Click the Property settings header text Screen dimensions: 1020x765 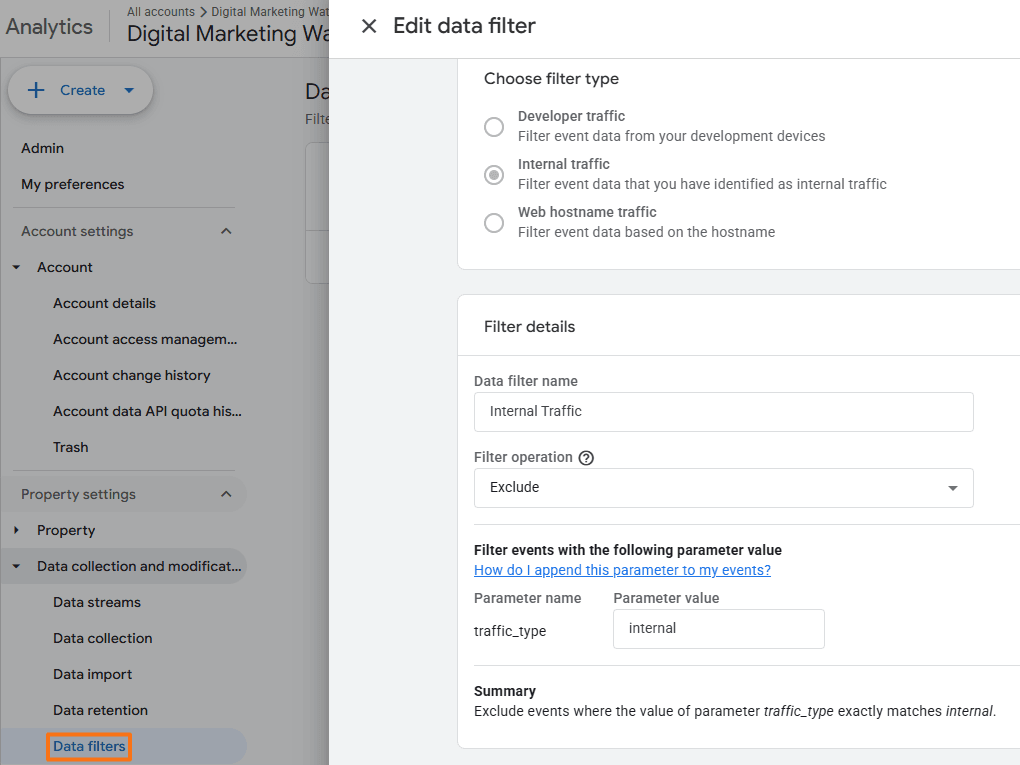[x=78, y=494]
